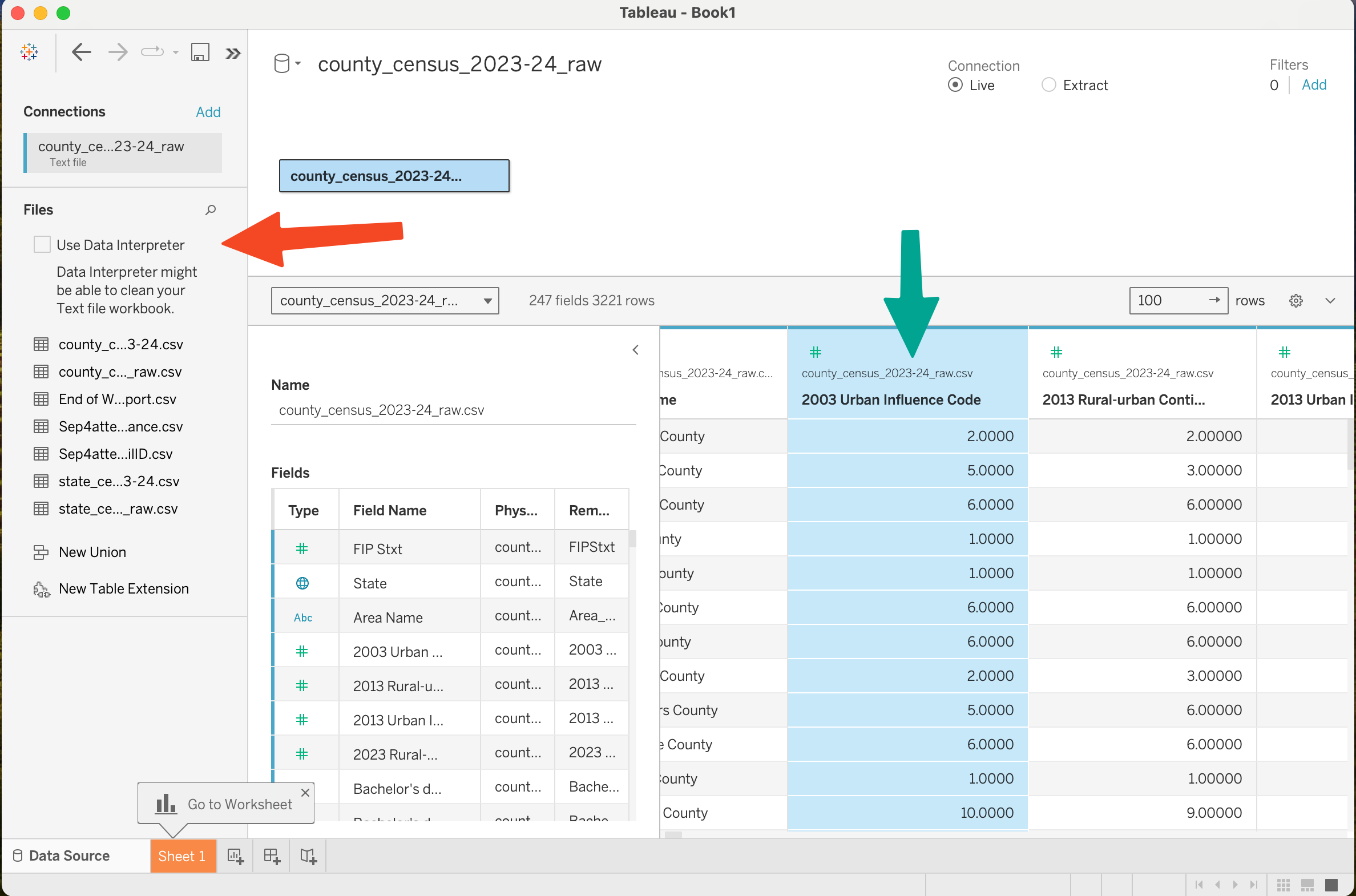Select state_ce...3-24.csv file
The height and width of the screenshot is (896, 1356).
coord(119,481)
